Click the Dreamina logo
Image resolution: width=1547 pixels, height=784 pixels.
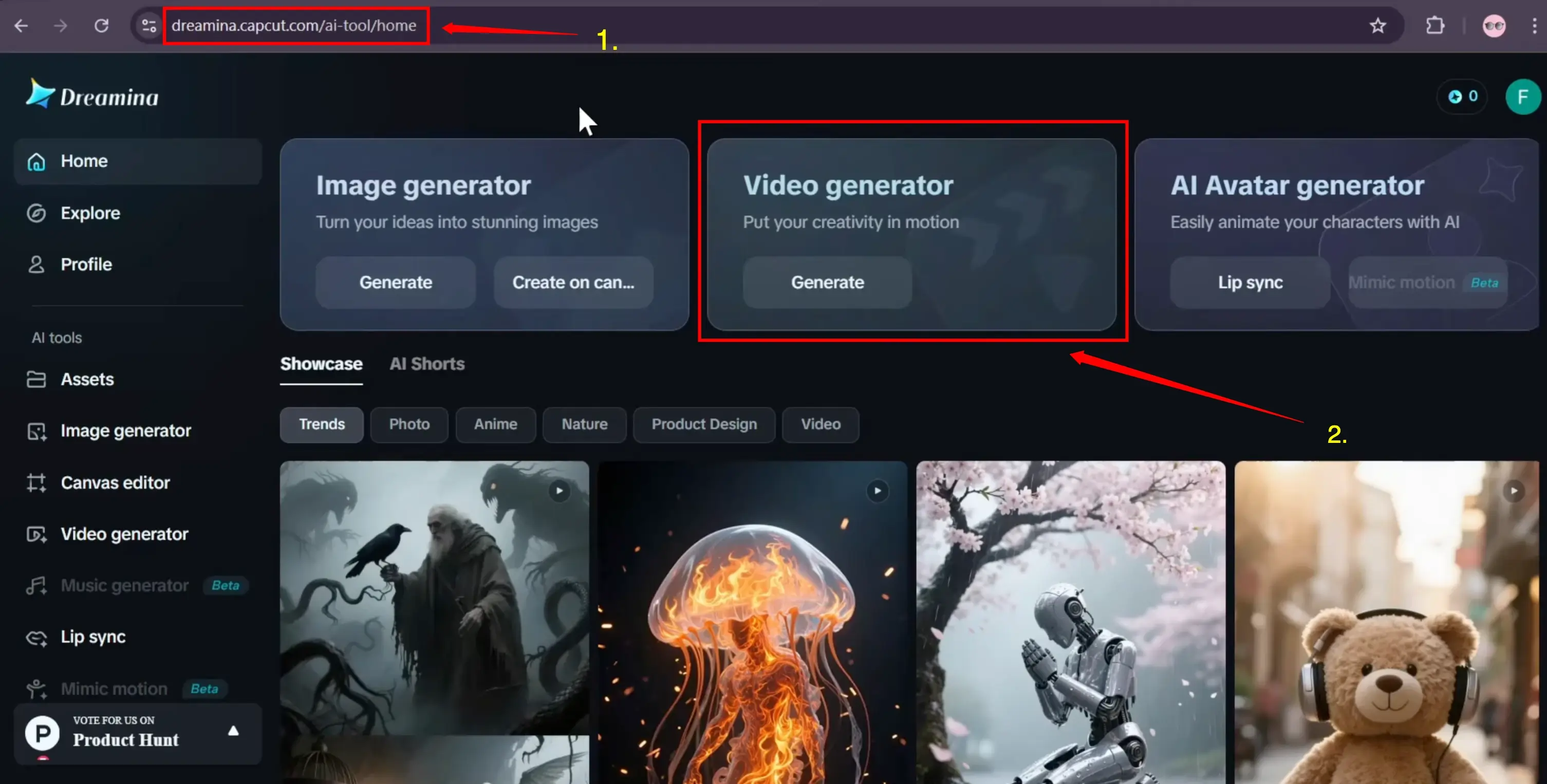click(92, 94)
